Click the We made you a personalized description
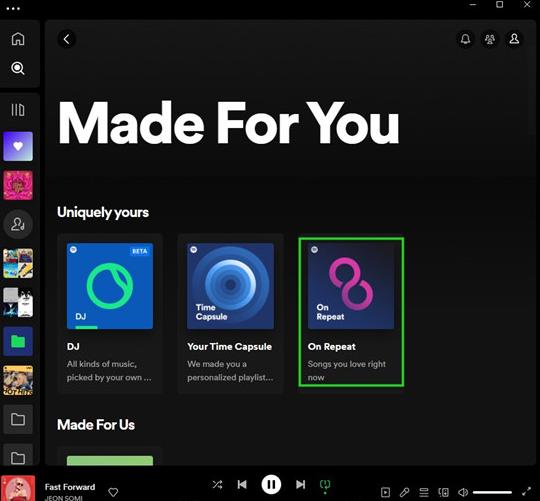 tap(230, 371)
